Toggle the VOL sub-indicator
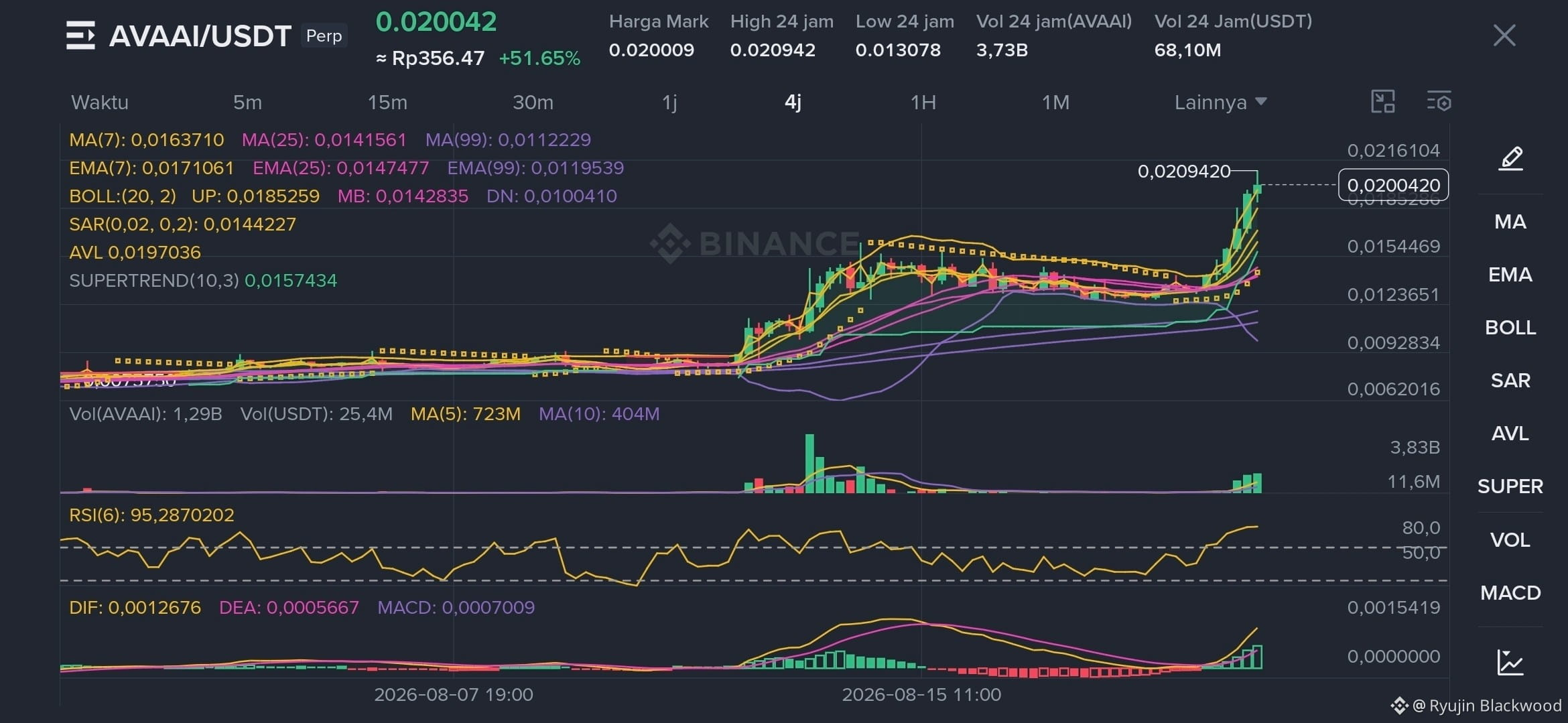The height and width of the screenshot is (723, 1568). click(1510, 540)
